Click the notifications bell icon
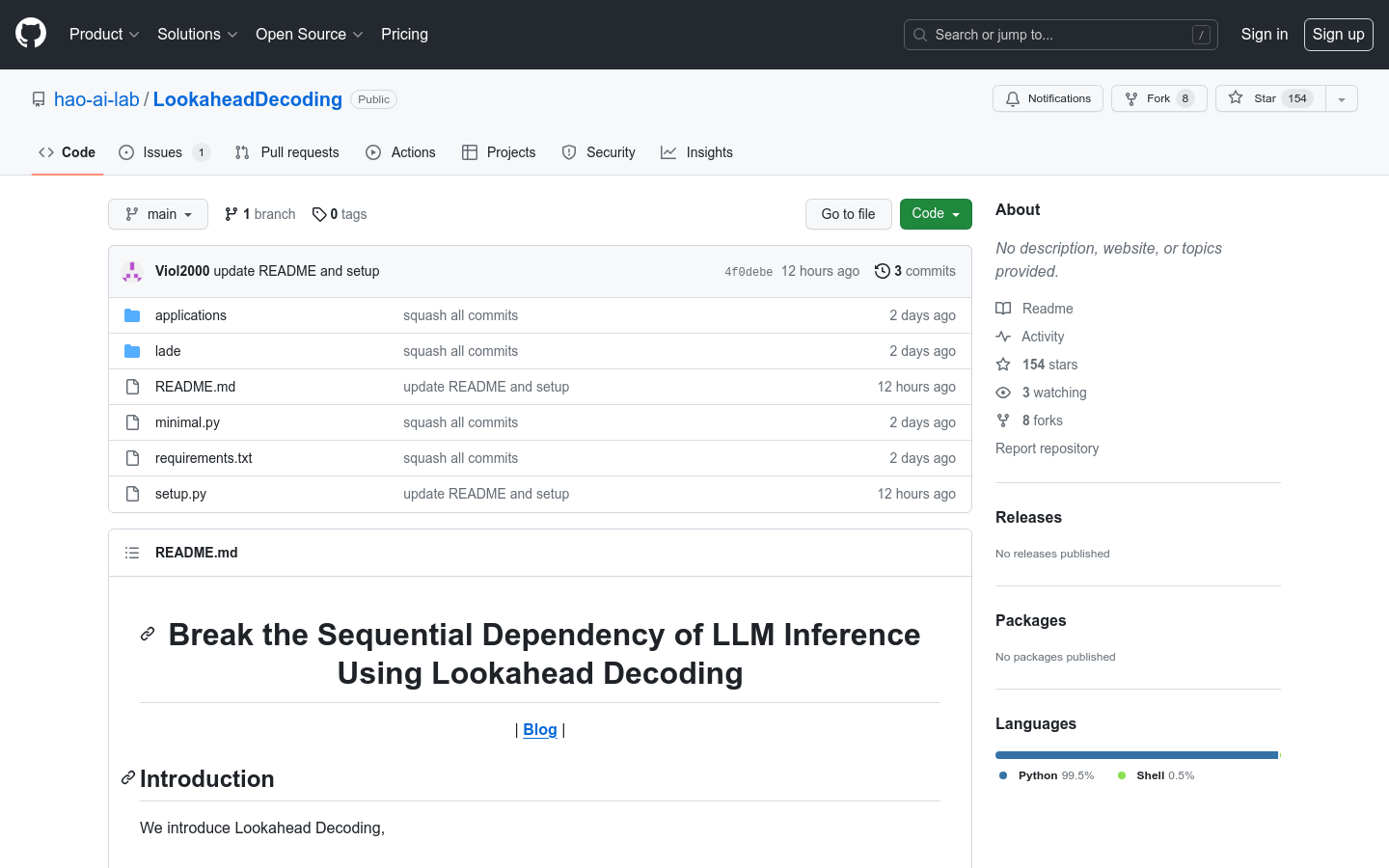The image size is (1389, 868). (x=1012, y=98)
